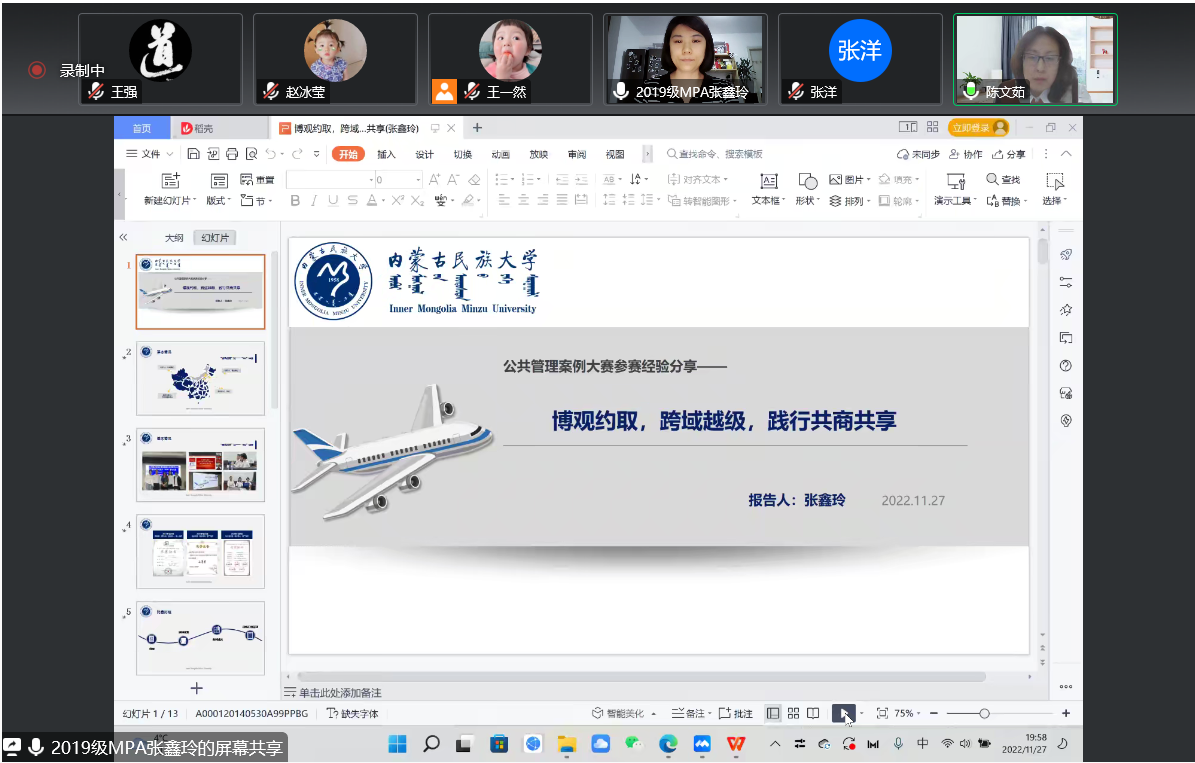
Task: Click the Save icon in quick access toolbar
Action: [x=194, y=154]
